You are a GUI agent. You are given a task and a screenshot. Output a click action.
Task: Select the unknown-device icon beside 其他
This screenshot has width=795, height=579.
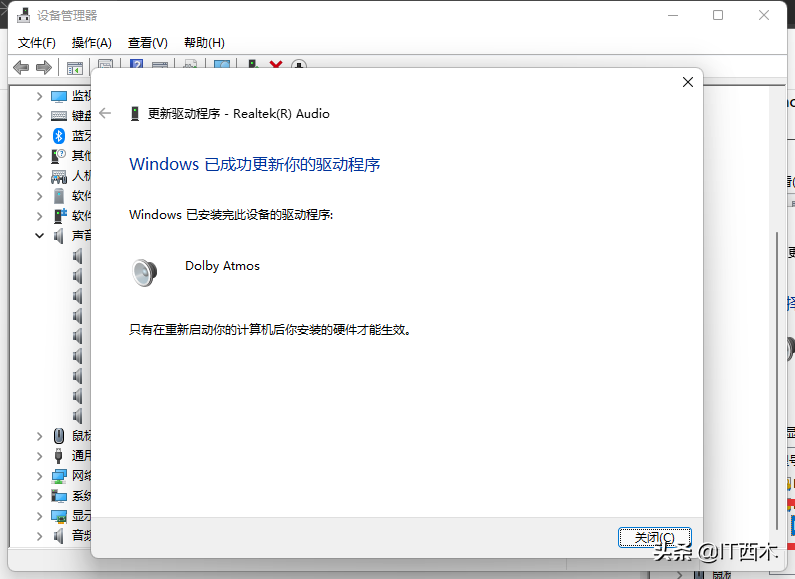pos(59,156)
